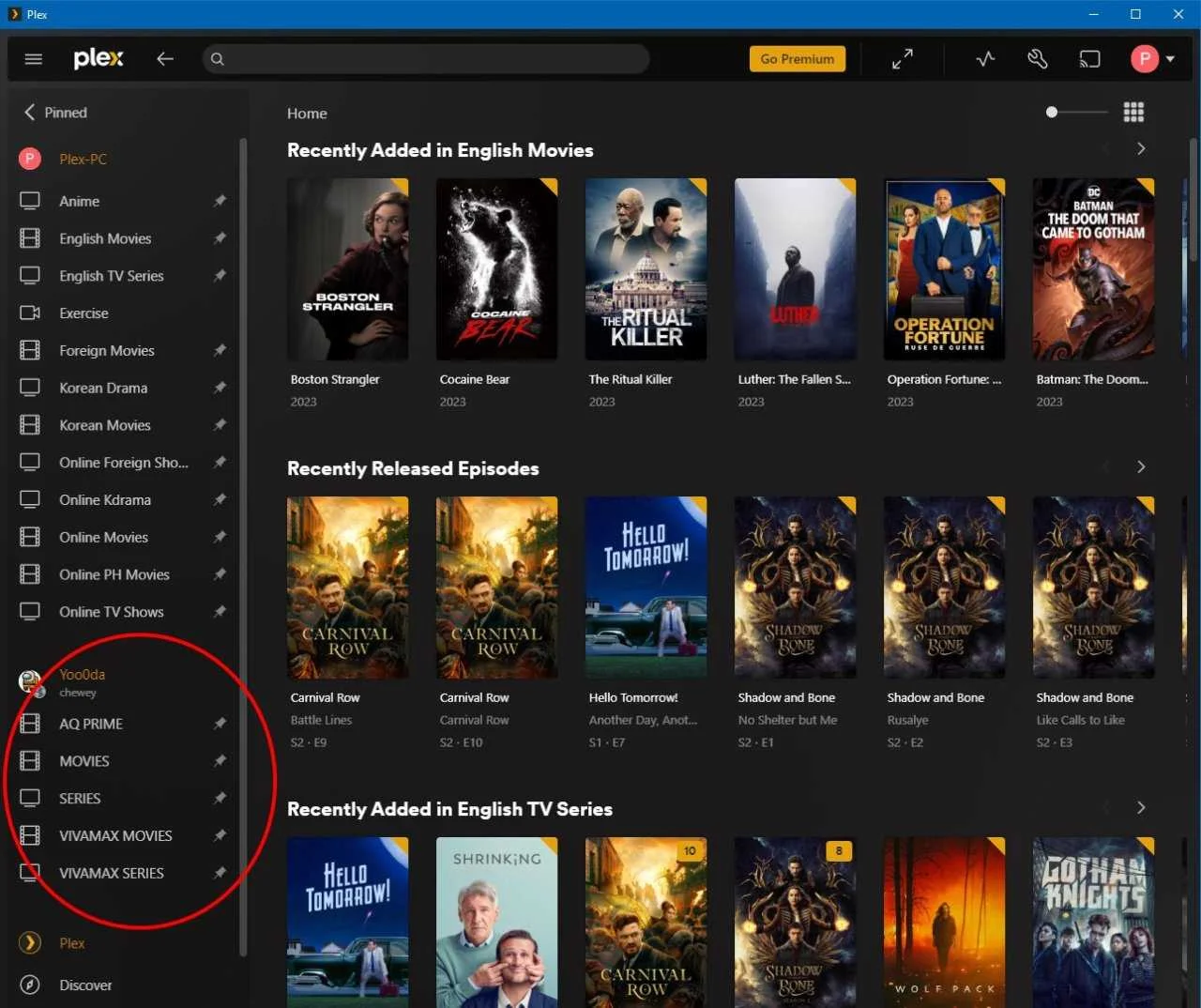Image resolution: width=1201 pixels, height=1008 pixels.
Task: Open Settings wrench icon
Action: [x=1037, y=59]
